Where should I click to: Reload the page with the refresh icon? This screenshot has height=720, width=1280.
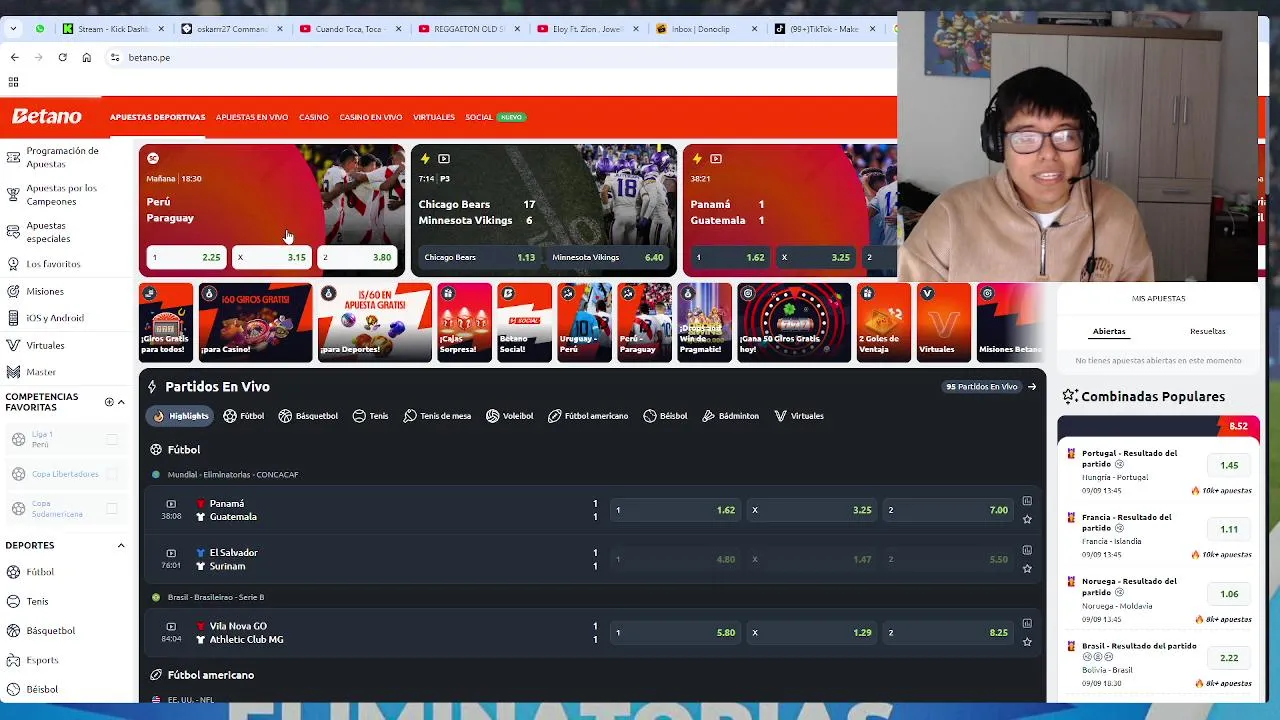coord(62,57)
